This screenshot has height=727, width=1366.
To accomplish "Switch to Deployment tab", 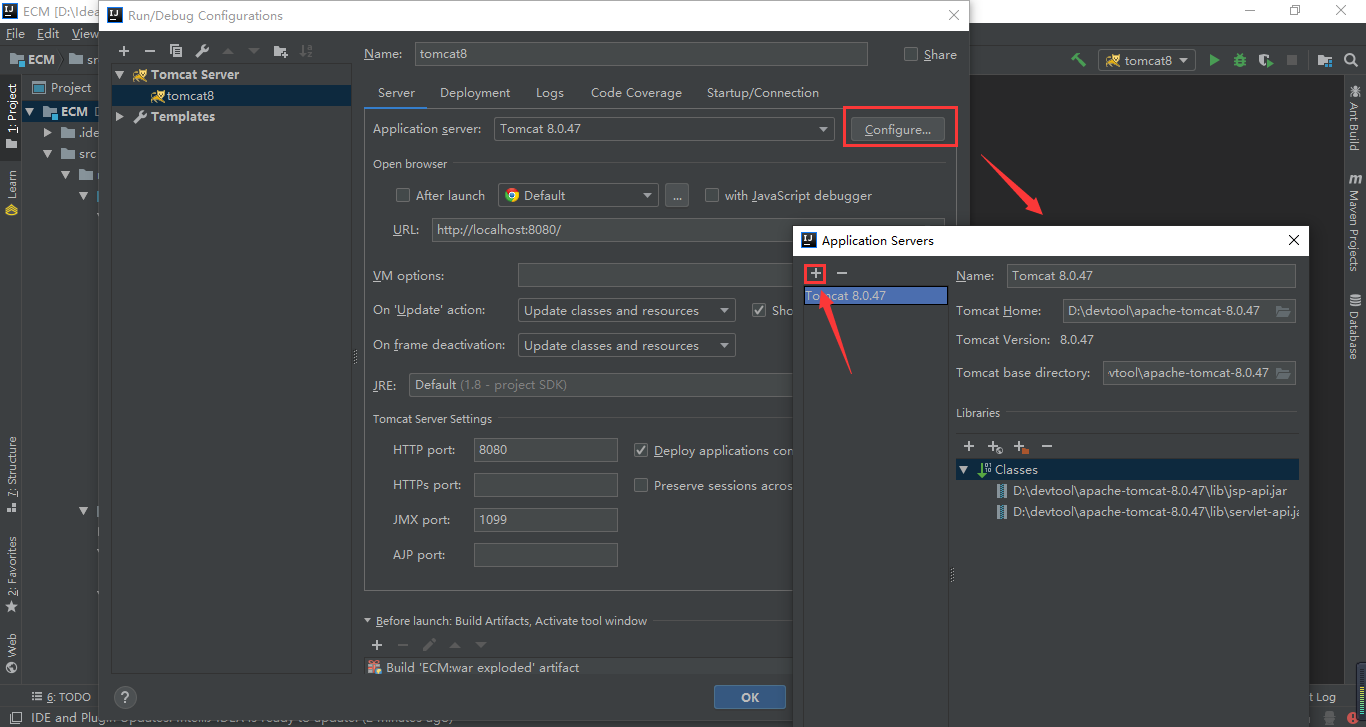I will (475, 93).
